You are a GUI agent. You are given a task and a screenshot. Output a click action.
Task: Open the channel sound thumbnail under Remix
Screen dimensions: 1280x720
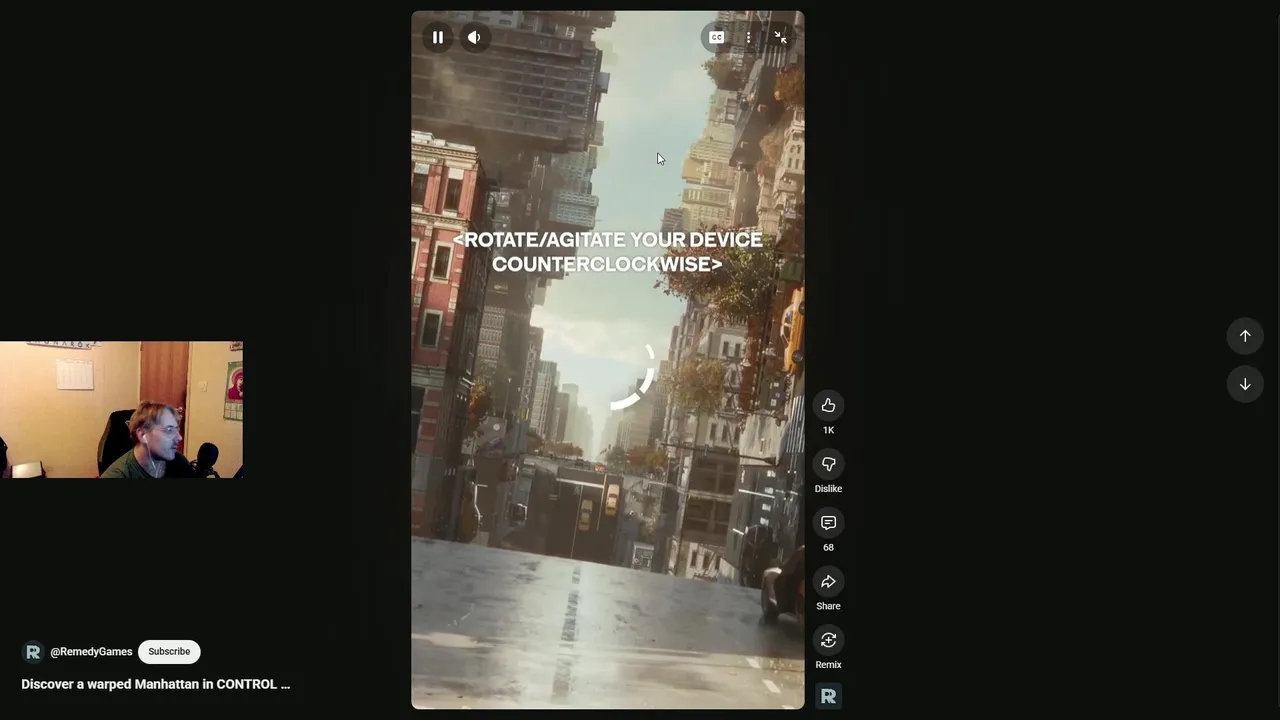828,697
